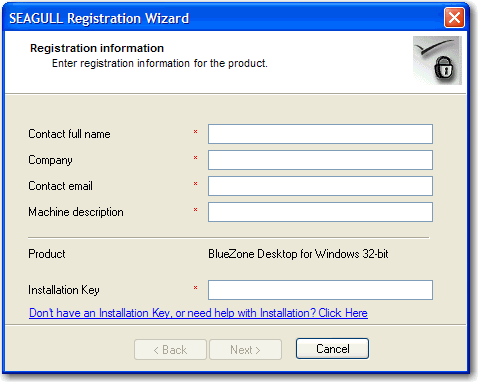Open the 'Don't have an Installation Key' help link
The image size is (478, 382).
click(x=198, y=313)
